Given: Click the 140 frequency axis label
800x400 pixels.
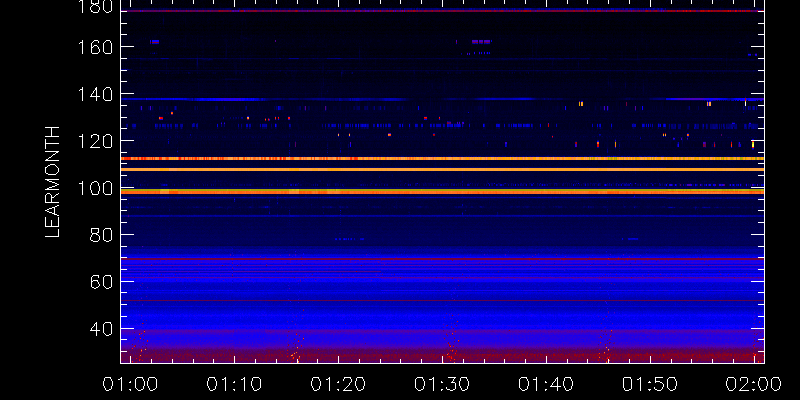Looking at the screenshot, I should point(94,94).
